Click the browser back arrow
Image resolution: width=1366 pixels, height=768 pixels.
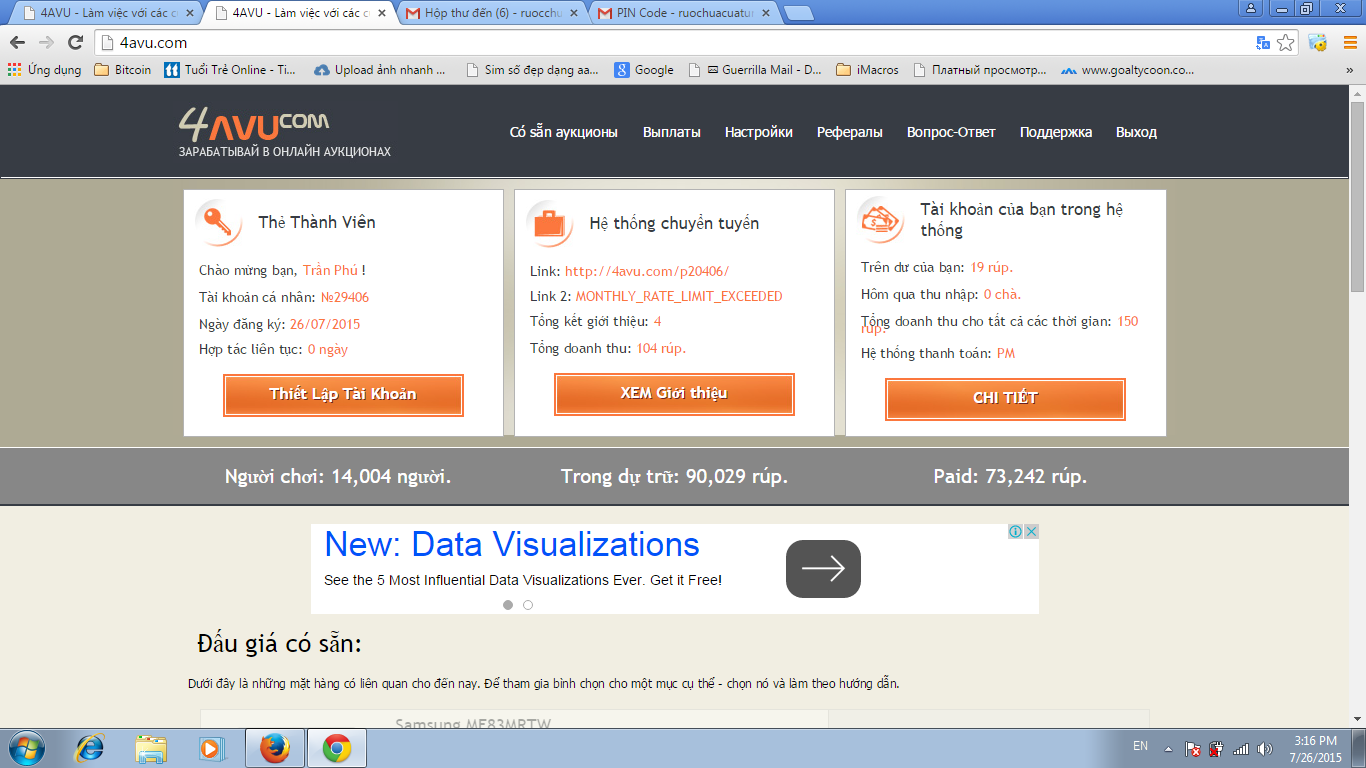[x=17, y=42]
